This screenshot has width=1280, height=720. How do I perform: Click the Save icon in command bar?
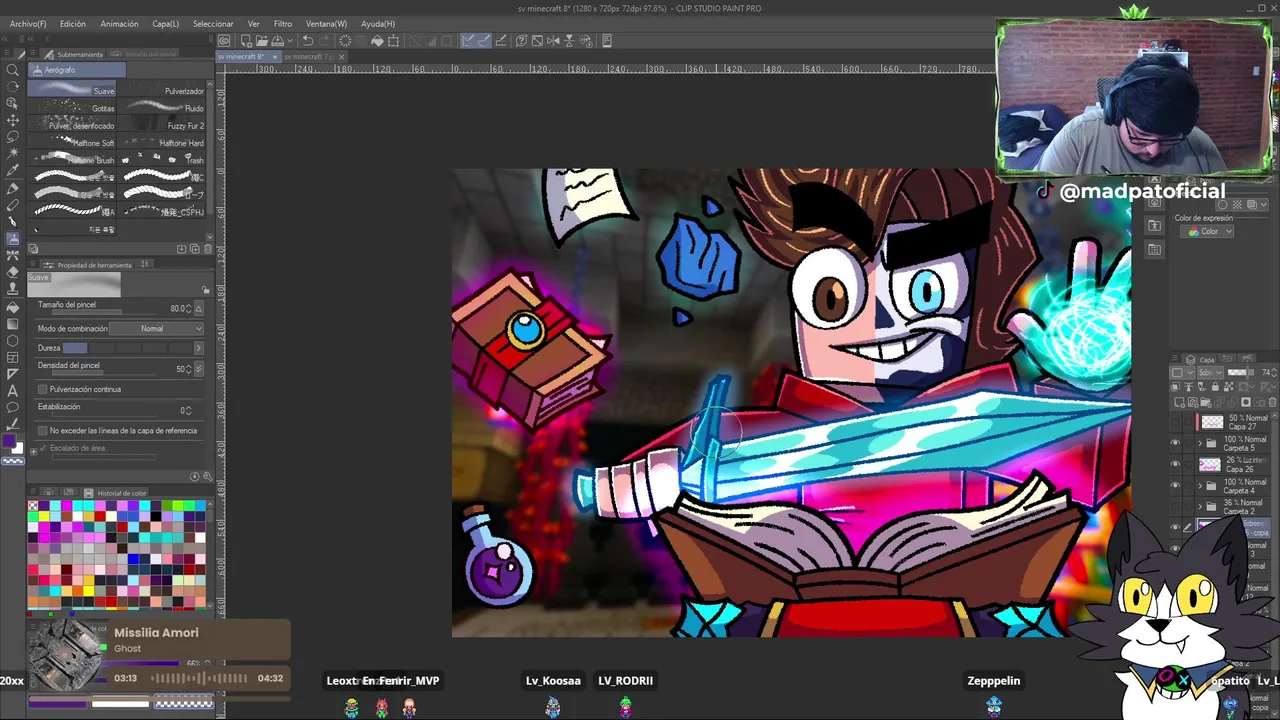[x=277, y=41]
